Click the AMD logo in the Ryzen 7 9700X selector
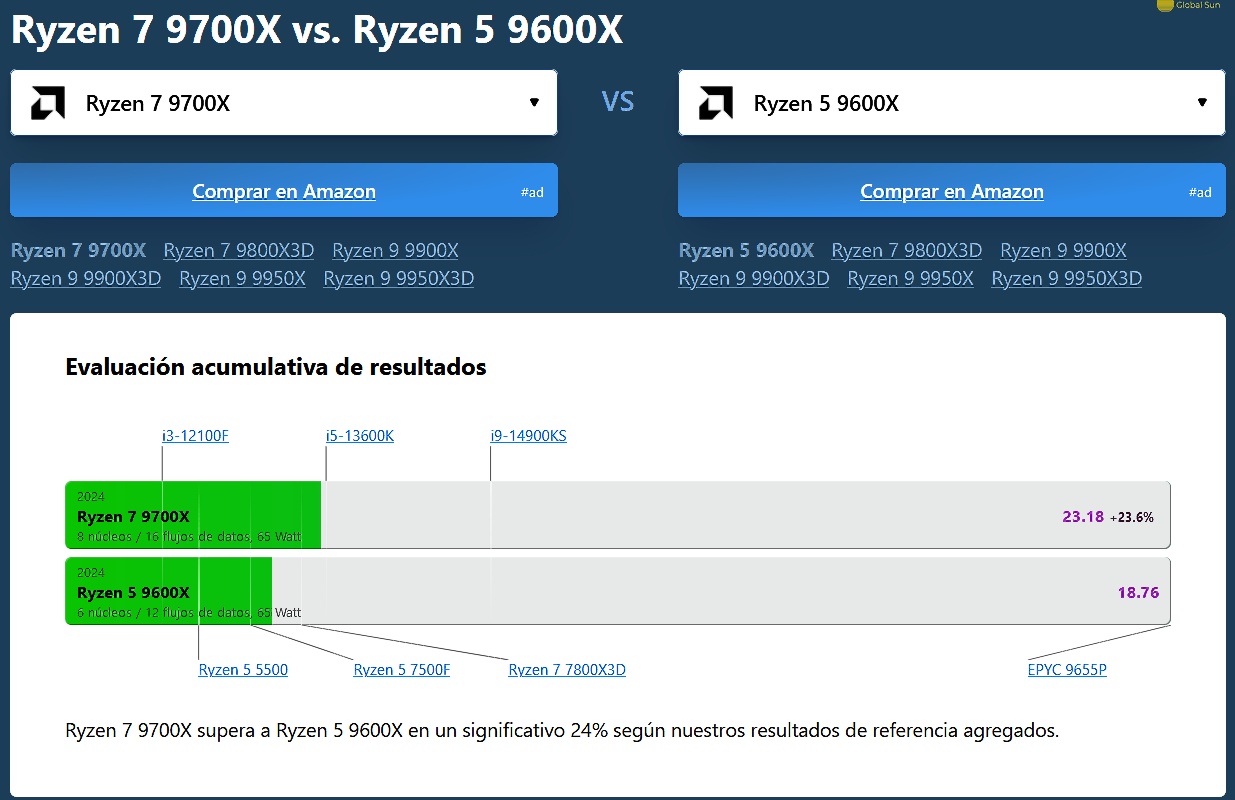The width and height of the screenshot is (1235, 800). 48,103
